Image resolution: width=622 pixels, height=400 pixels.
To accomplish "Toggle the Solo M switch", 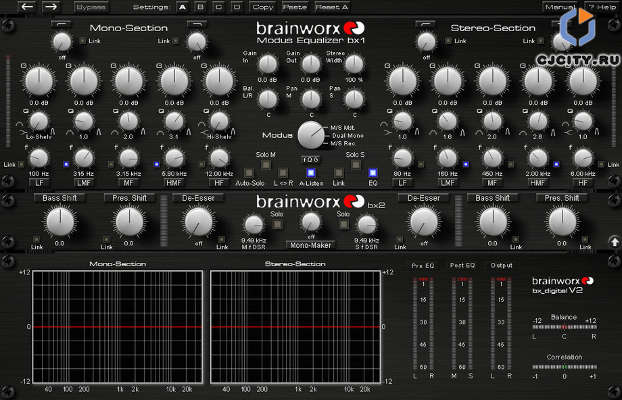I will click(266, 164).
